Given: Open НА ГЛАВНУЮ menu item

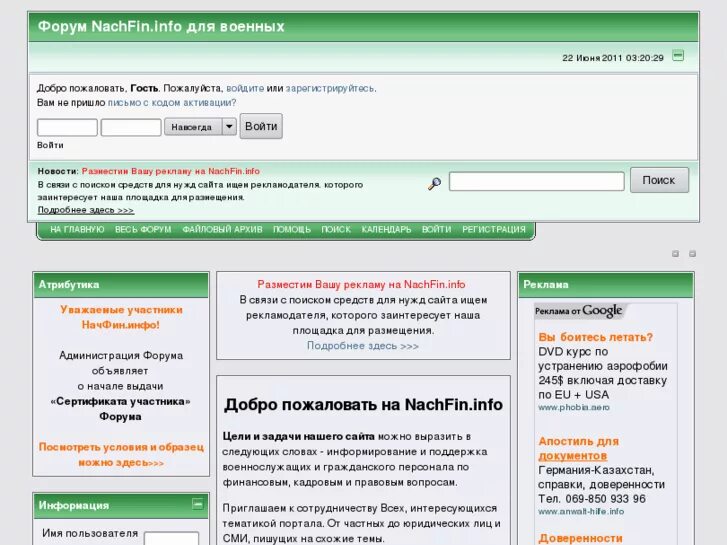Looking at the screenshot, I should [77, 229].
